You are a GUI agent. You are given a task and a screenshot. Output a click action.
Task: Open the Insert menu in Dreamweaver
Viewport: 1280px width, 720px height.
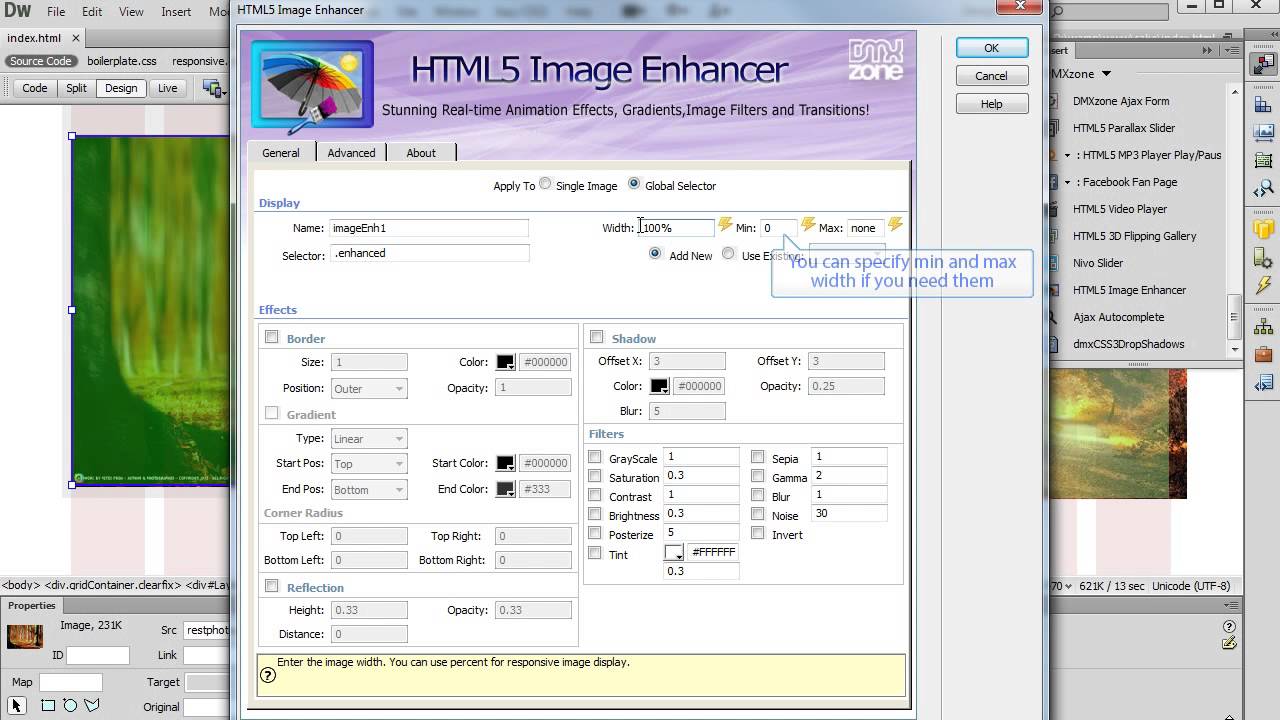point(176,12)
